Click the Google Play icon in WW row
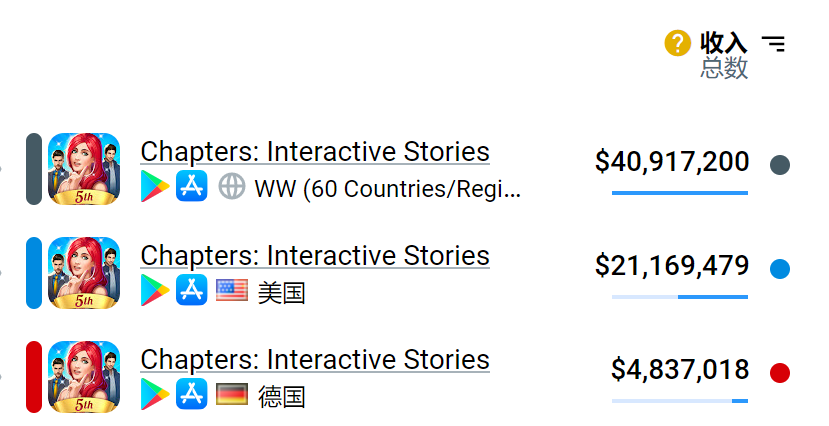829x426 pixels. (x=155, y=187)
